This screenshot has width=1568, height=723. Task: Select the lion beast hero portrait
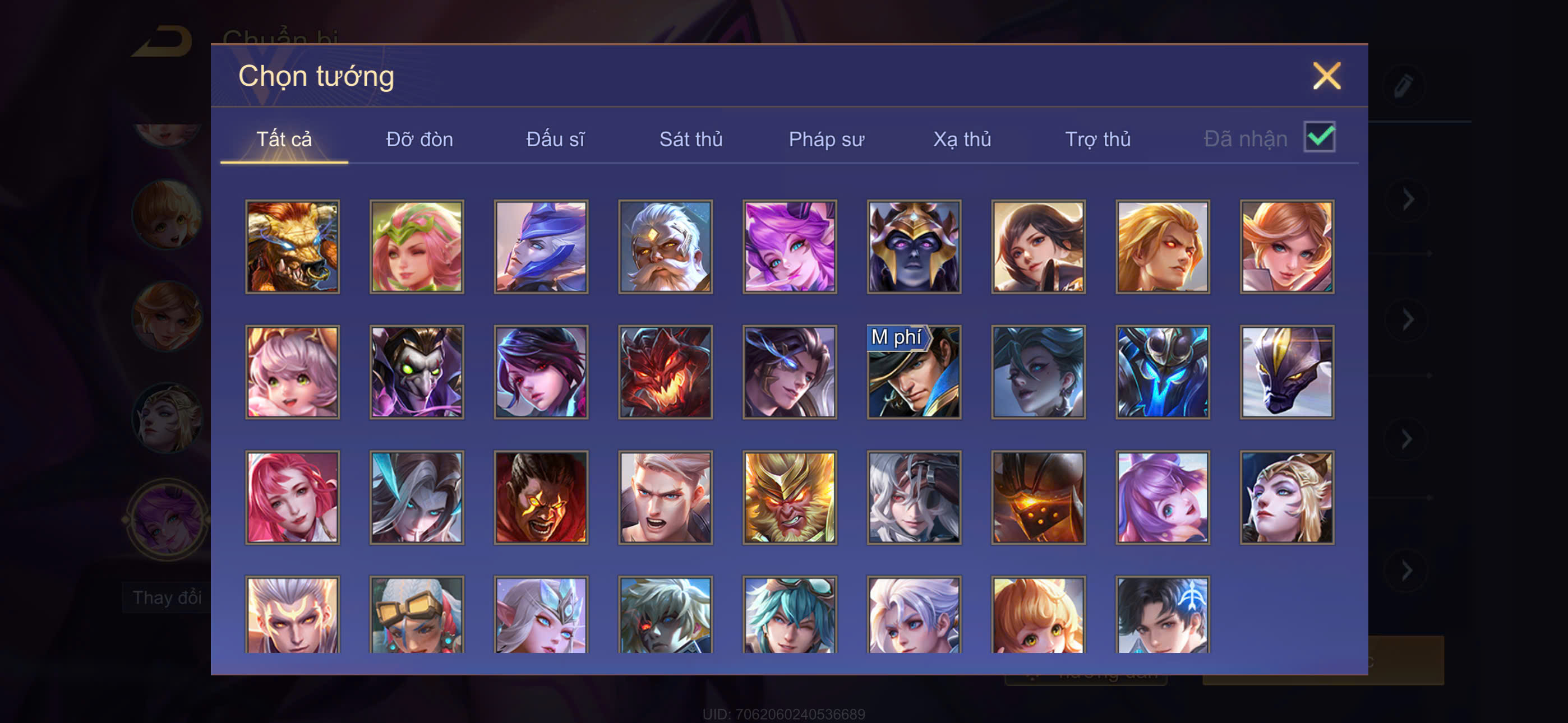[292, 247]
